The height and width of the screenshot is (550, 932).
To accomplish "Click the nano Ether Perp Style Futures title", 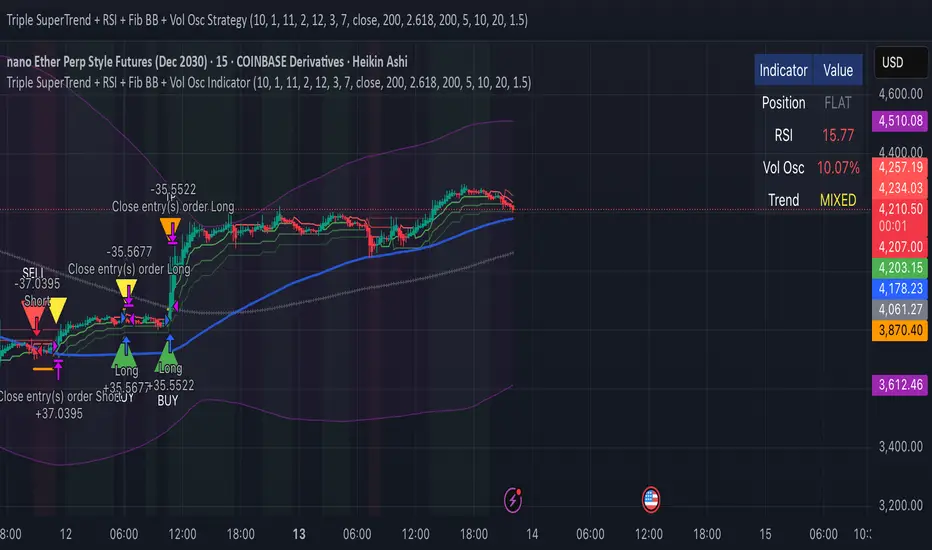I will (x=207, y=62).
